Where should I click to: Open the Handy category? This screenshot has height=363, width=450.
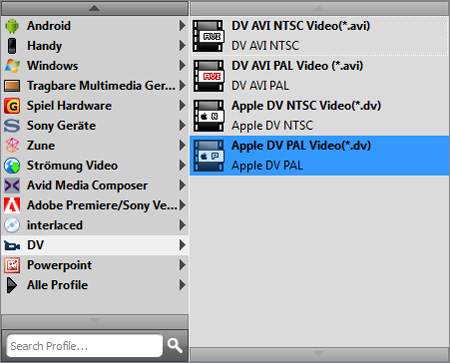pyautogui.click(x=95, y=46)
